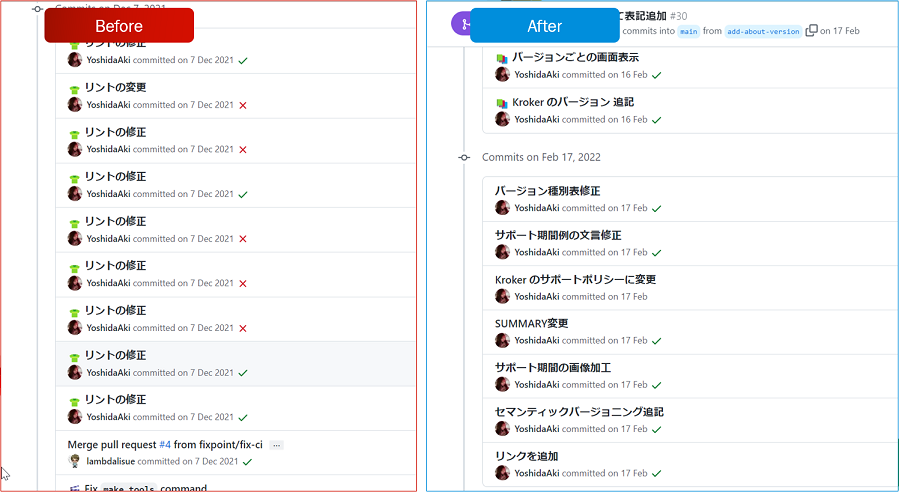Open YoshidaAki author link under リンクを追加
The height and width of the screenshot is (492, 899).
click(537, 473)
